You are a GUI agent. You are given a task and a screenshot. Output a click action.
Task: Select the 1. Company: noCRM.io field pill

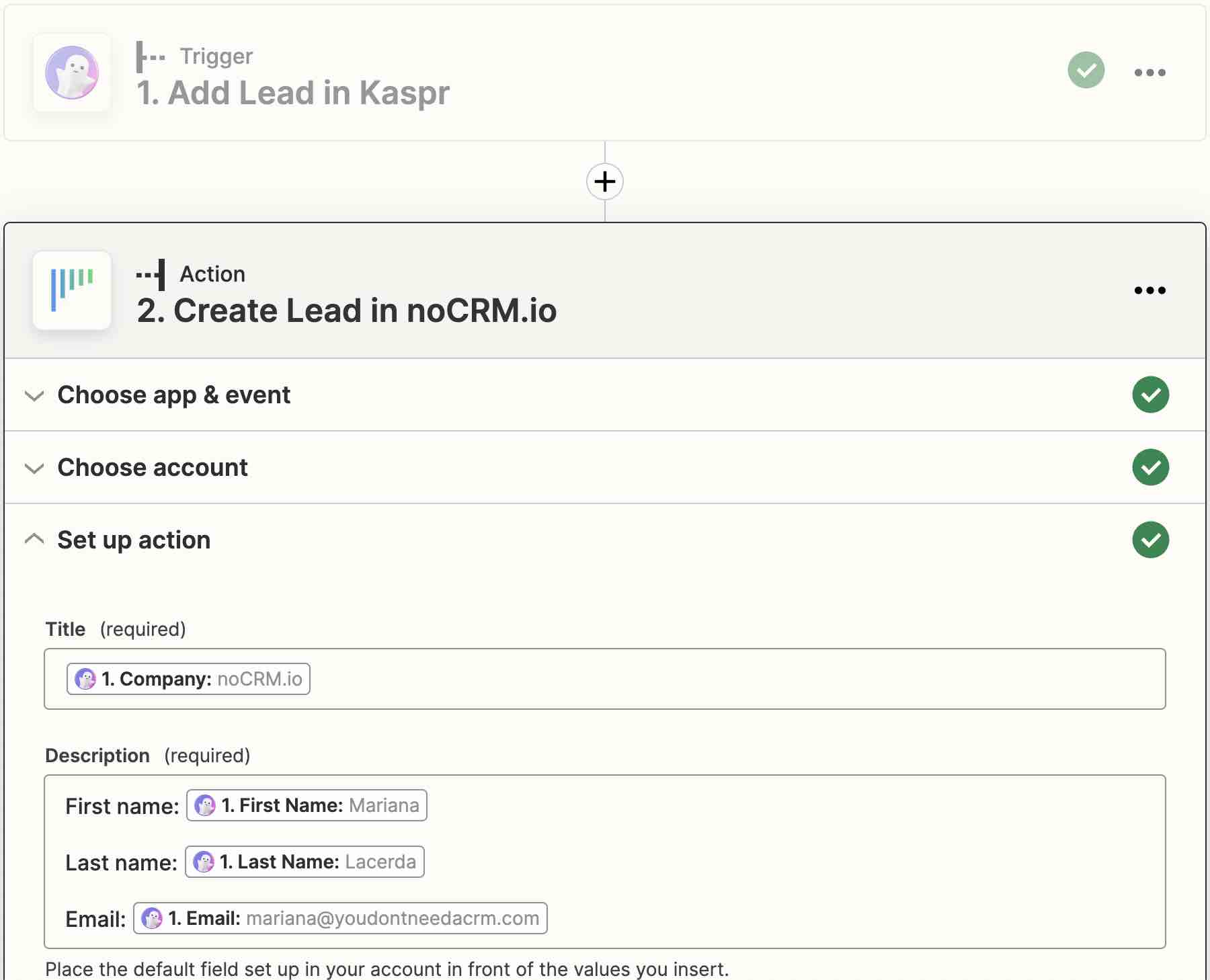tap(188, 679)
